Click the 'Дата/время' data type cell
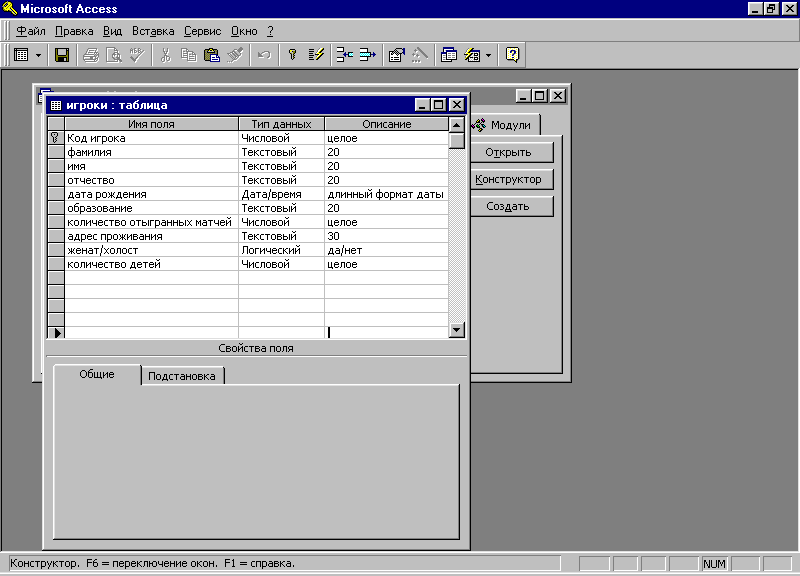This screenshot has height=576, width=800. pos(281,194)
